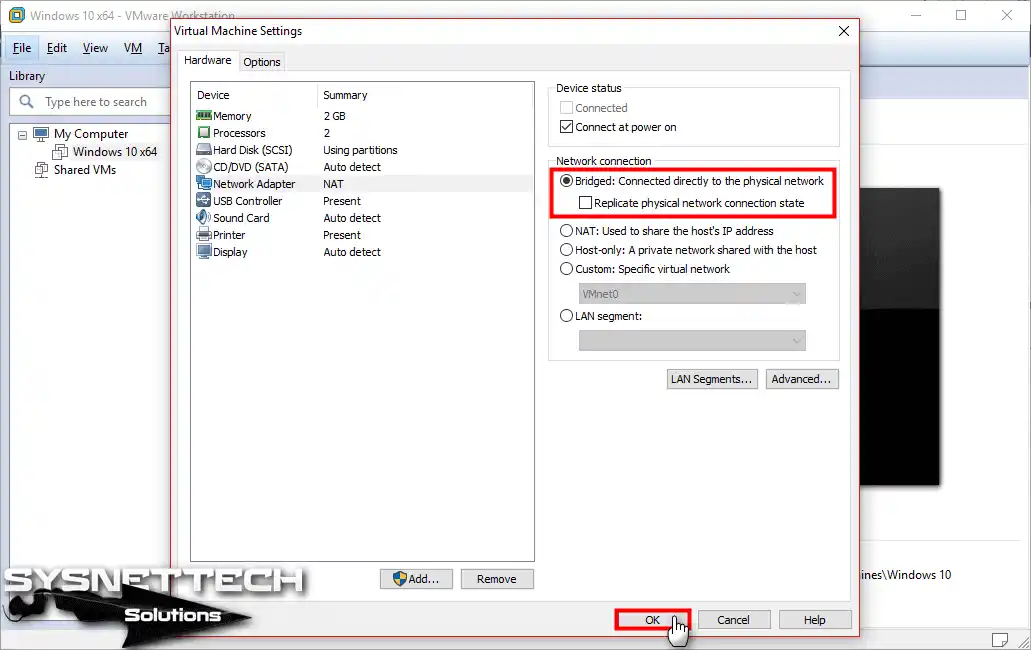The width and height of the screenshot is (1031, 650).
Task: Open LAN Segments... dialog
Action: tap(711, 379)
